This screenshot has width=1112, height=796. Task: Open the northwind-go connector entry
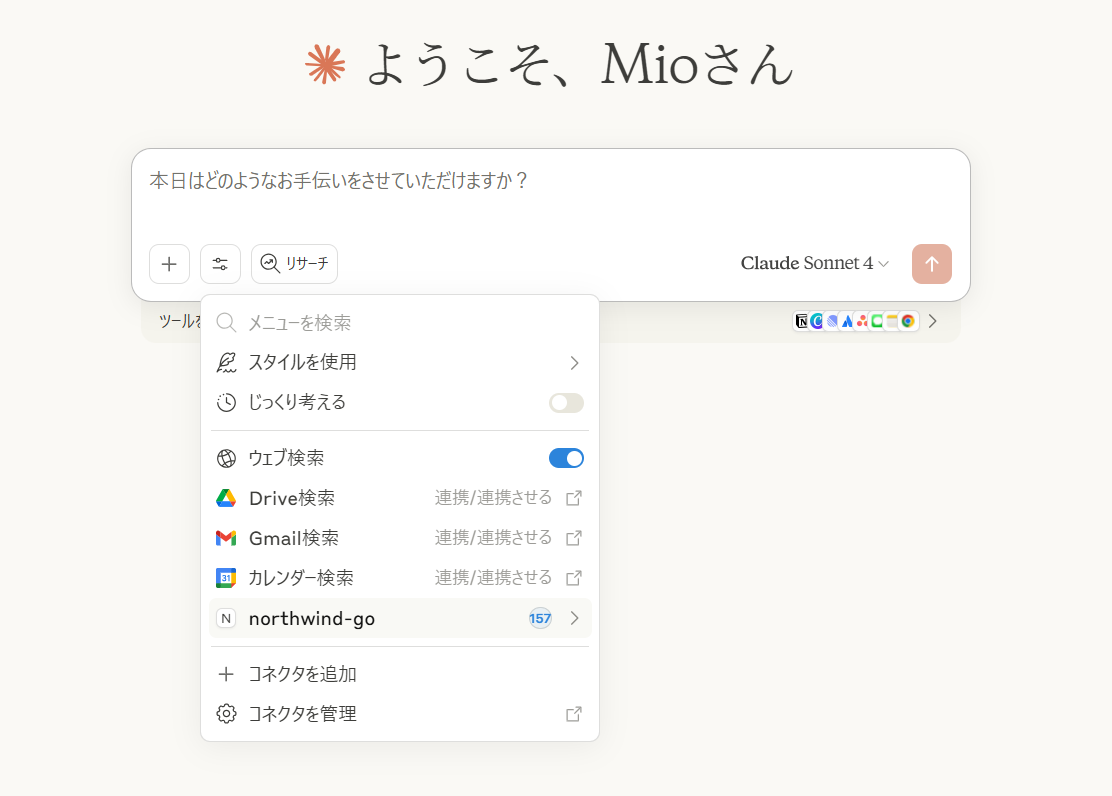coord(400,619)
